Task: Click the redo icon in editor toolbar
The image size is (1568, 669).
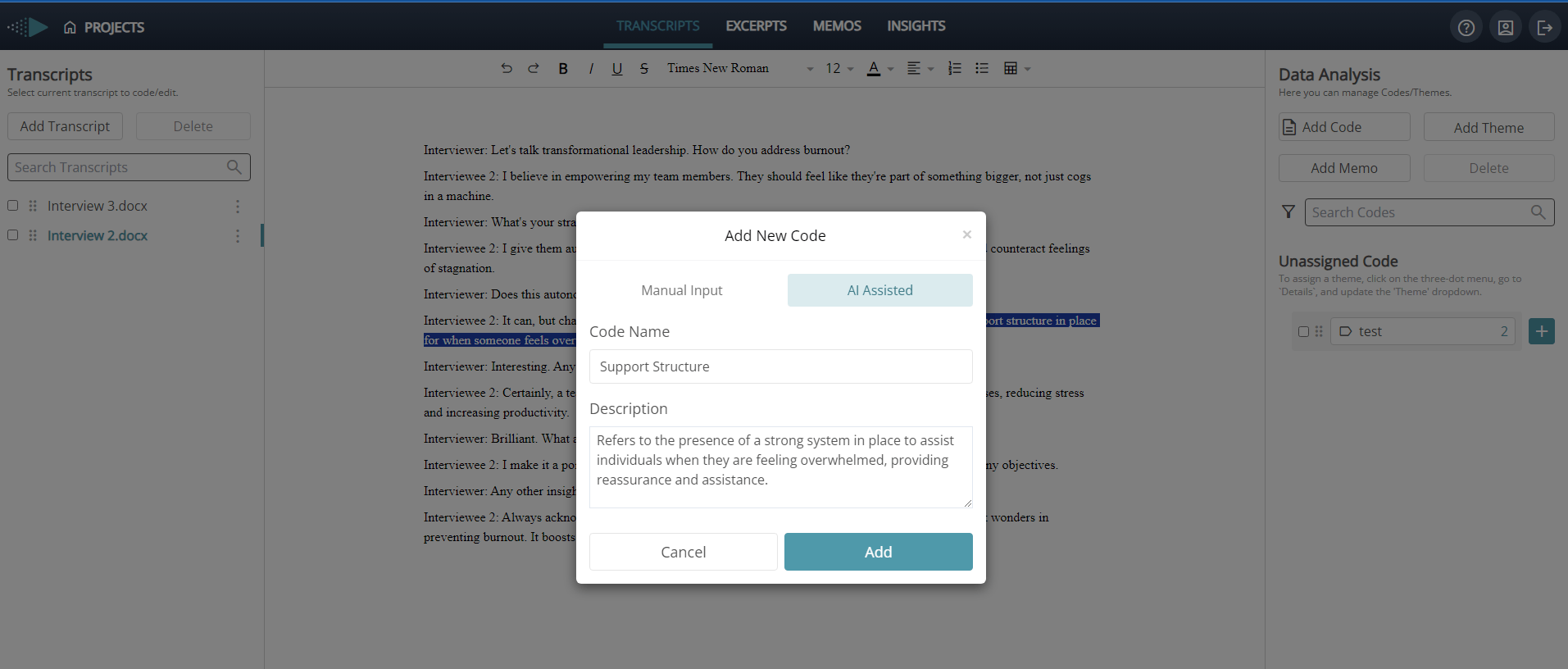Action: coord(534,69)
